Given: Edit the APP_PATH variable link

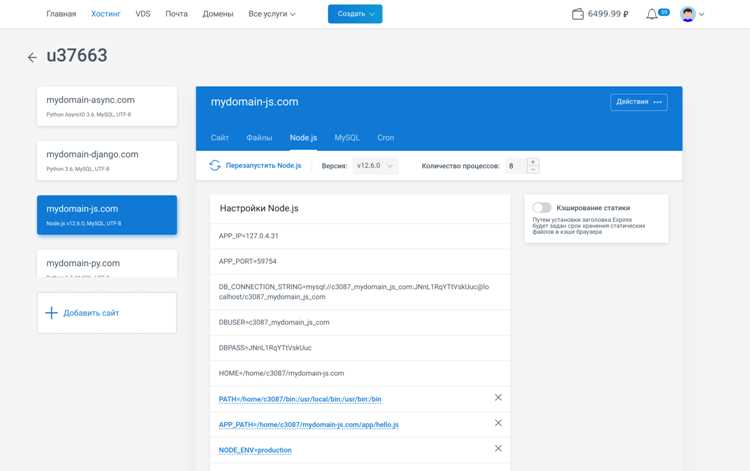Looking at the screenshot, I should 309,425.
